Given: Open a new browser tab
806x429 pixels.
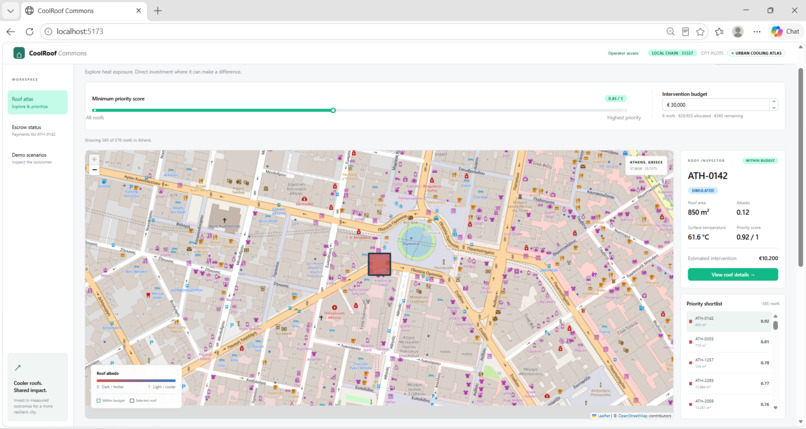Looking at the screenshot, I should [x=158, y=10].
